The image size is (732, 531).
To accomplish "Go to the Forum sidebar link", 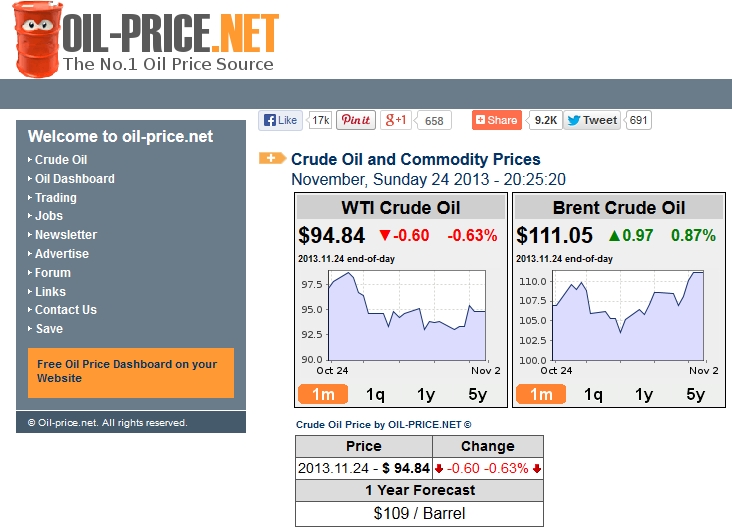I will point(53,272).
